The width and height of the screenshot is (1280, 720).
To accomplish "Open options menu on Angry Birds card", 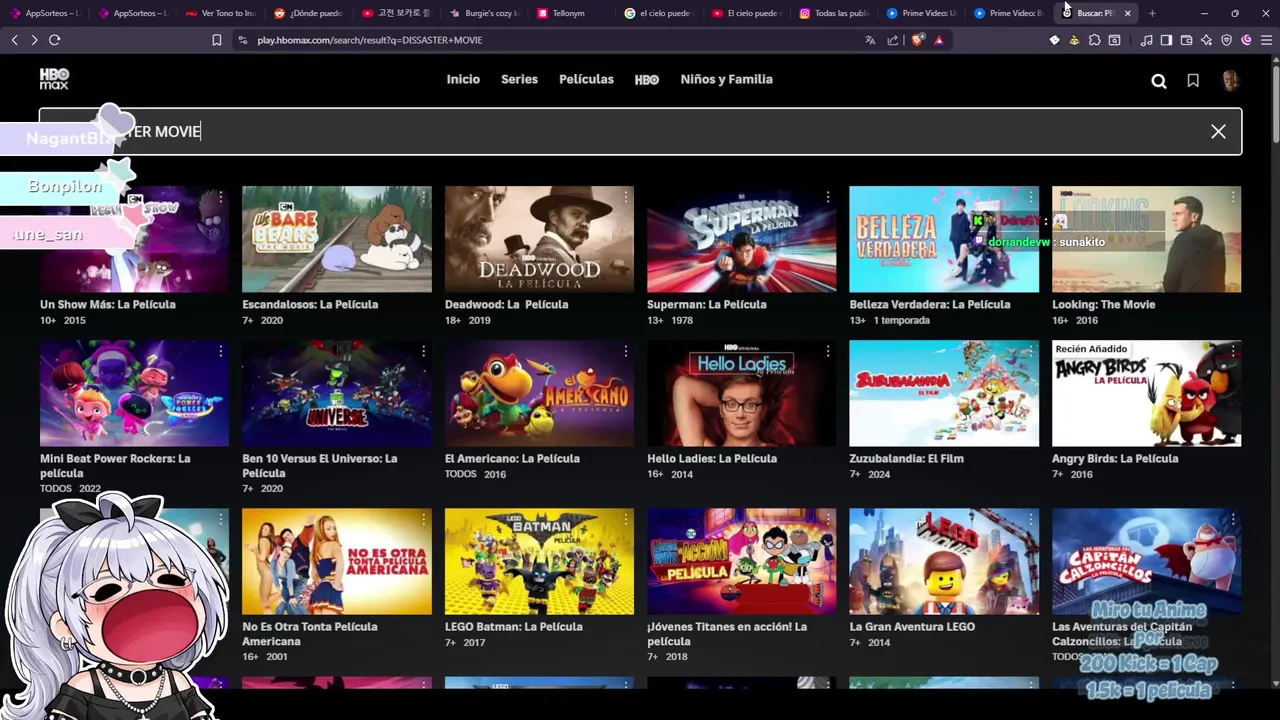I will 1233,351.
